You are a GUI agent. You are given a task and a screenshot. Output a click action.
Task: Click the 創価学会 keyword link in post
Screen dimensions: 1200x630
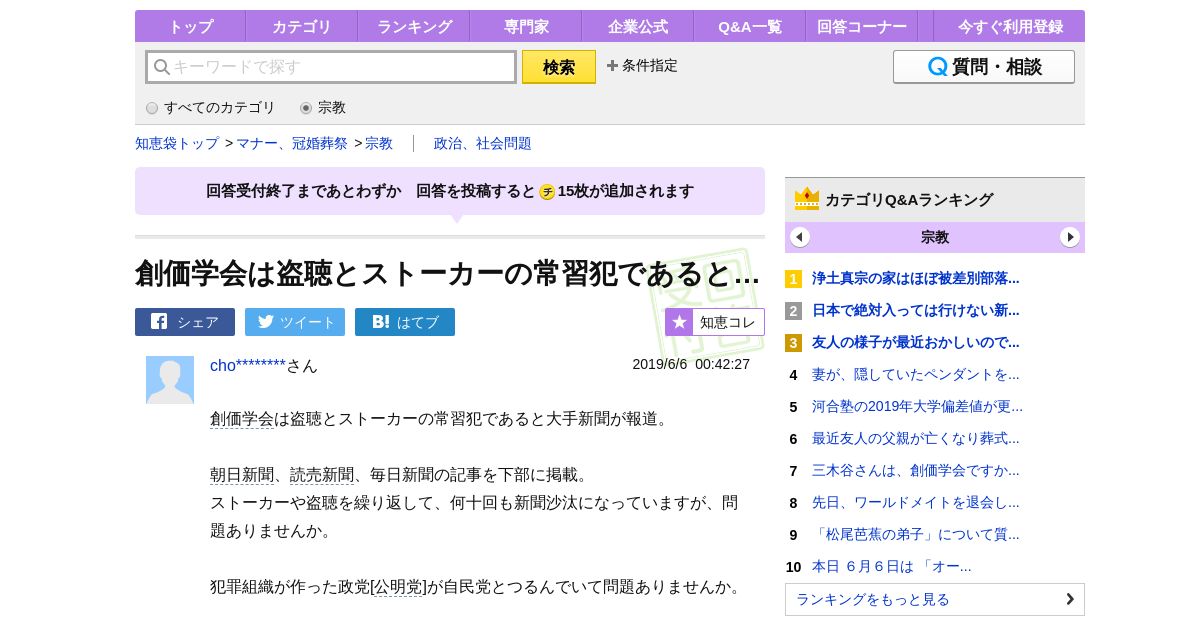(x=242, y=419)
